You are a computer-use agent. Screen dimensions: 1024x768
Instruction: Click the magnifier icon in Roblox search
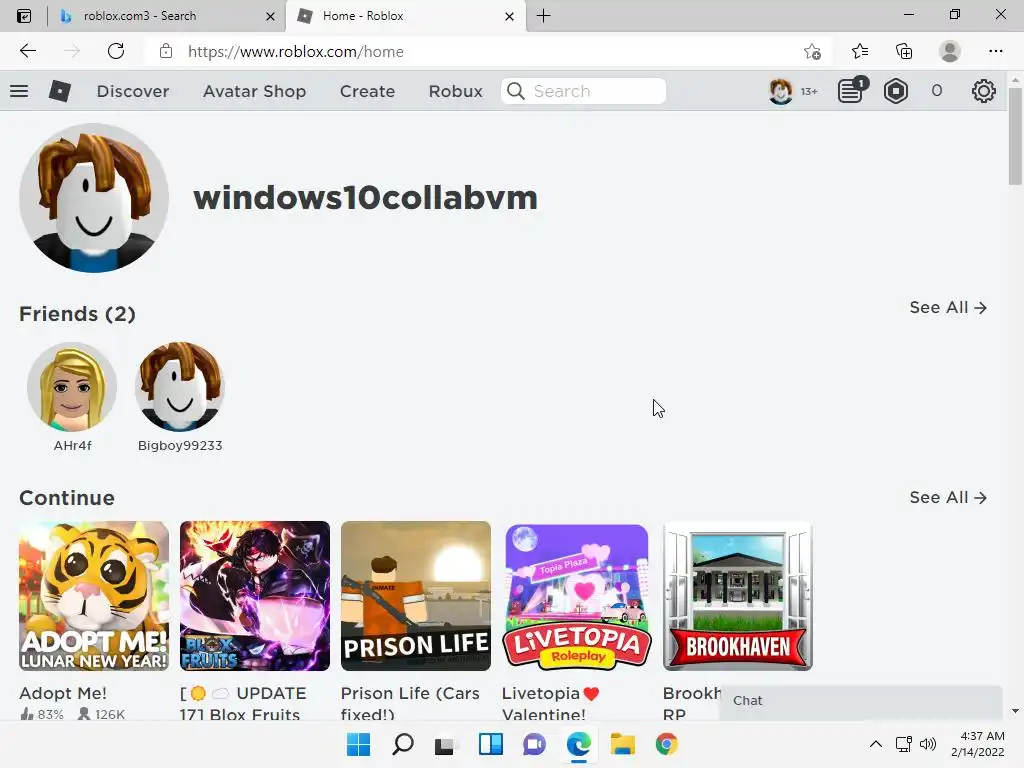516,91
